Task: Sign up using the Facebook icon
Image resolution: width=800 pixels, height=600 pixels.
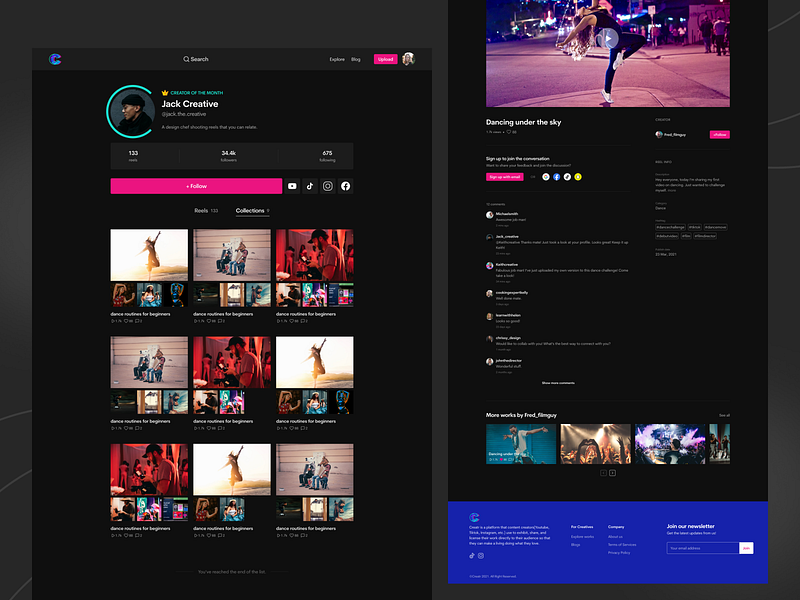Action: click(x=557, y=177)
